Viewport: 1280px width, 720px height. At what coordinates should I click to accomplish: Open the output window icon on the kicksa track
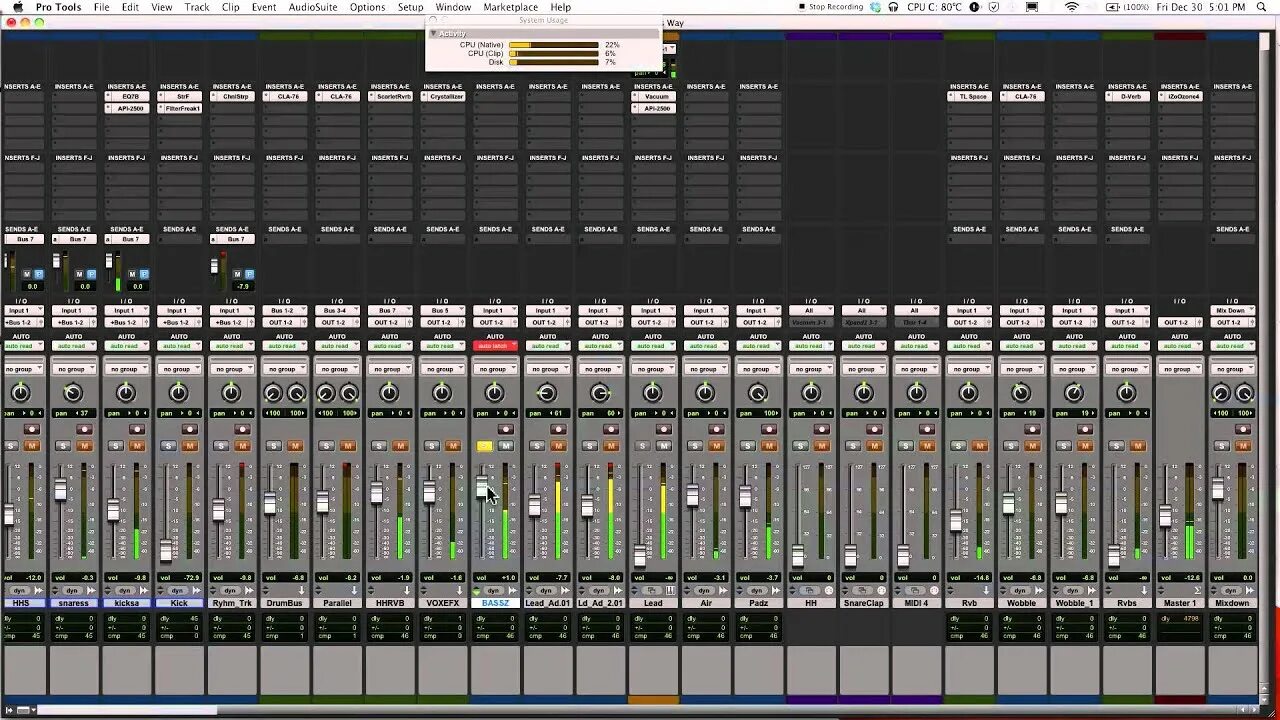point(144,590)
